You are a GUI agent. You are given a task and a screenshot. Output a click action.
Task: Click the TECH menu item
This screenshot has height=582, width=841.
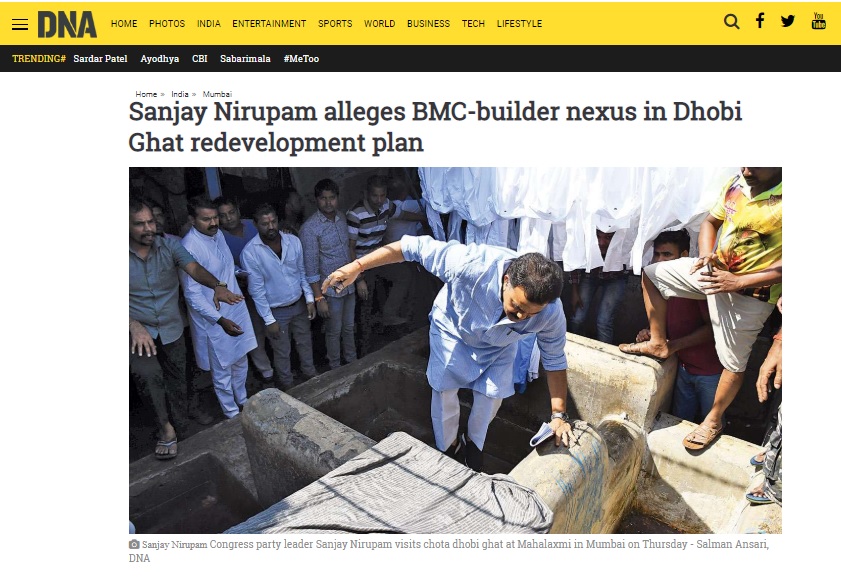click(x=473, y=24)
